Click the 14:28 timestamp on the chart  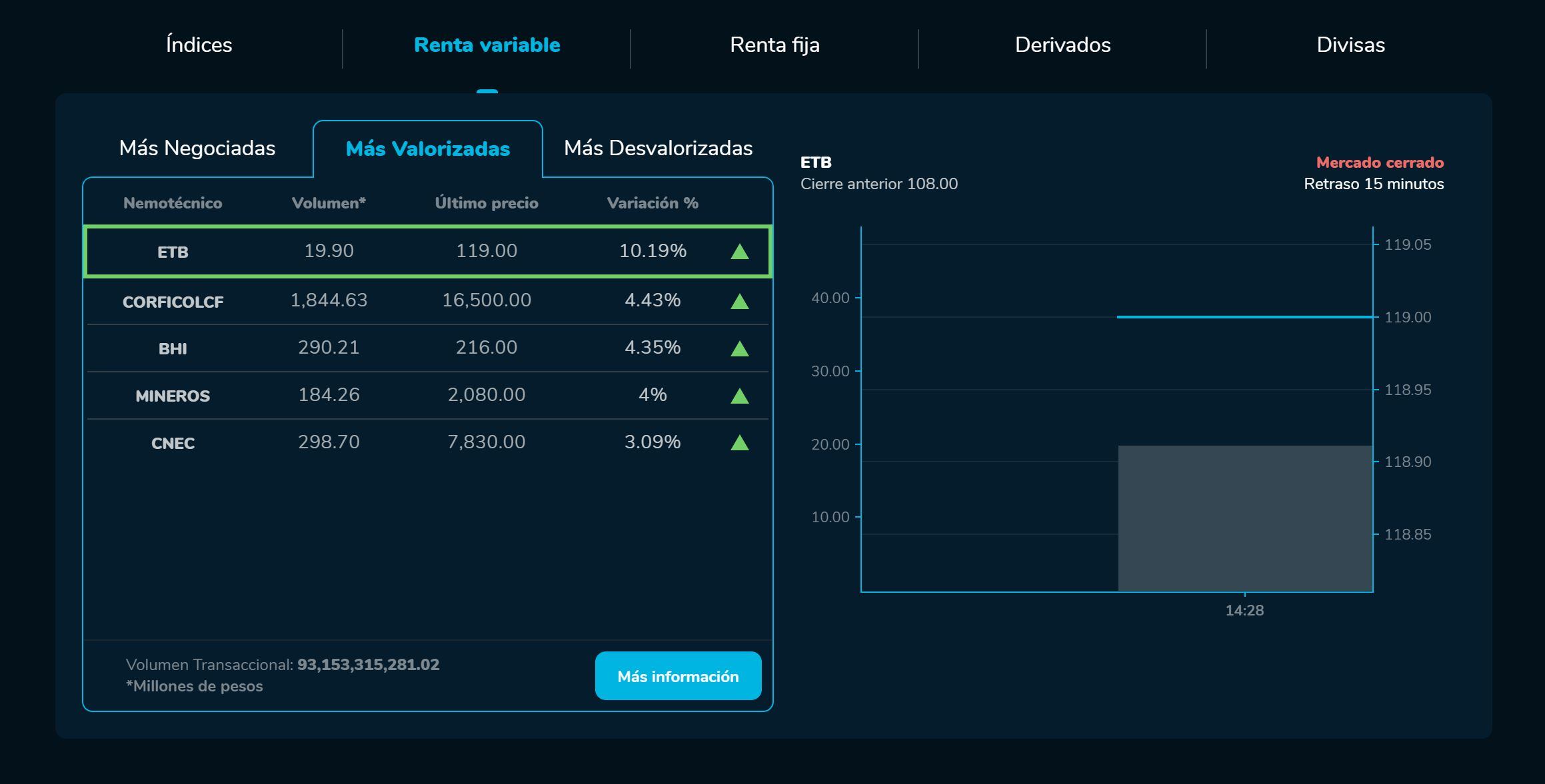[1245, 610]
